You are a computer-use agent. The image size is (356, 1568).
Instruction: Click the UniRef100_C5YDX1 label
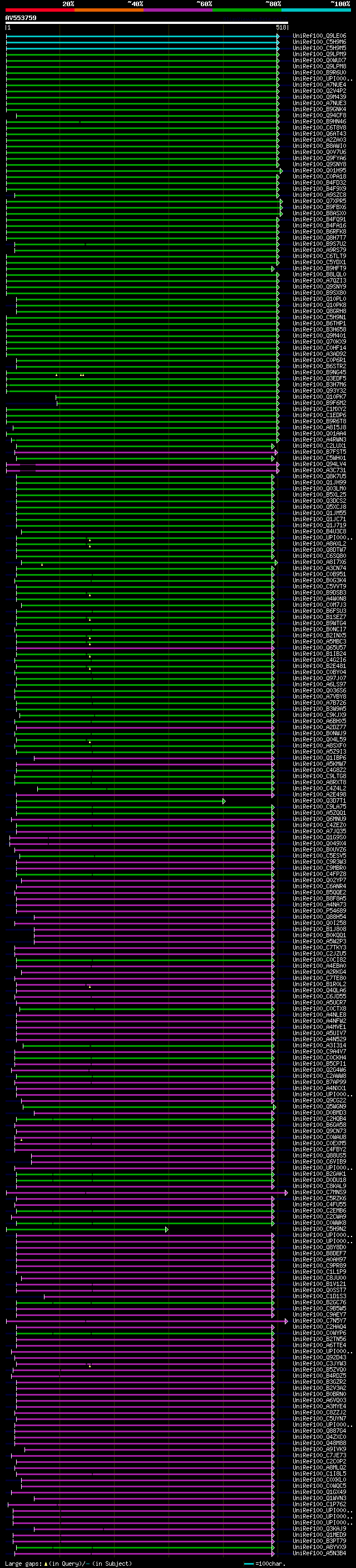point(319,263)
